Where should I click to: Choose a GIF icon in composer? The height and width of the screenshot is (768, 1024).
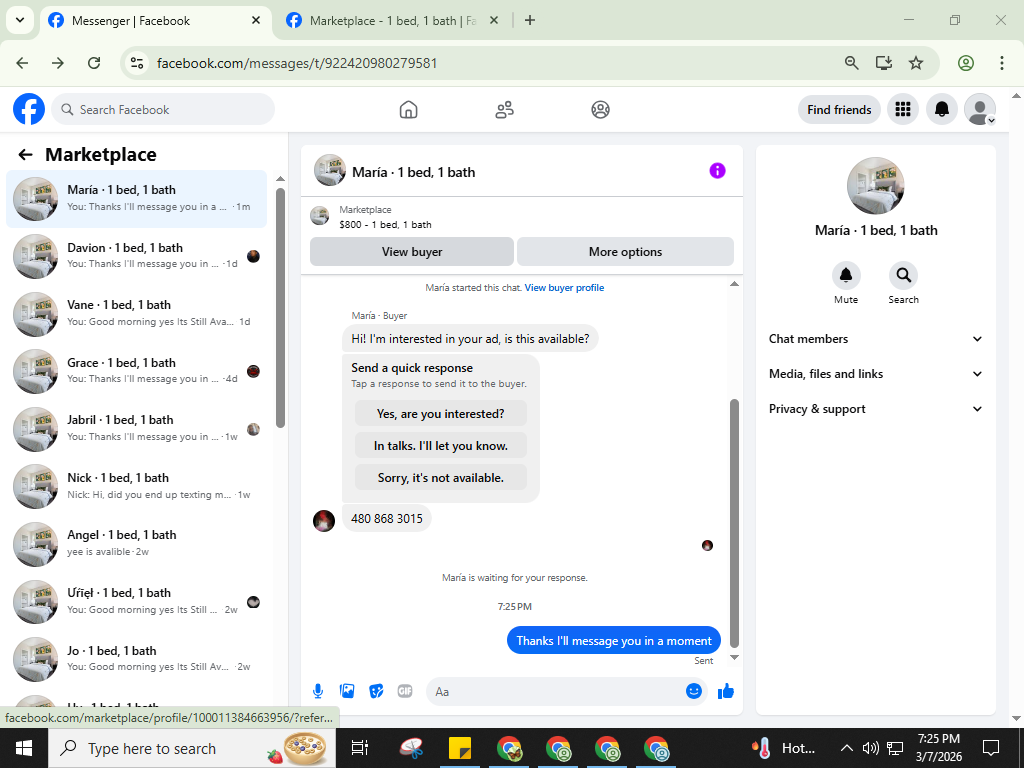[405, 691]
